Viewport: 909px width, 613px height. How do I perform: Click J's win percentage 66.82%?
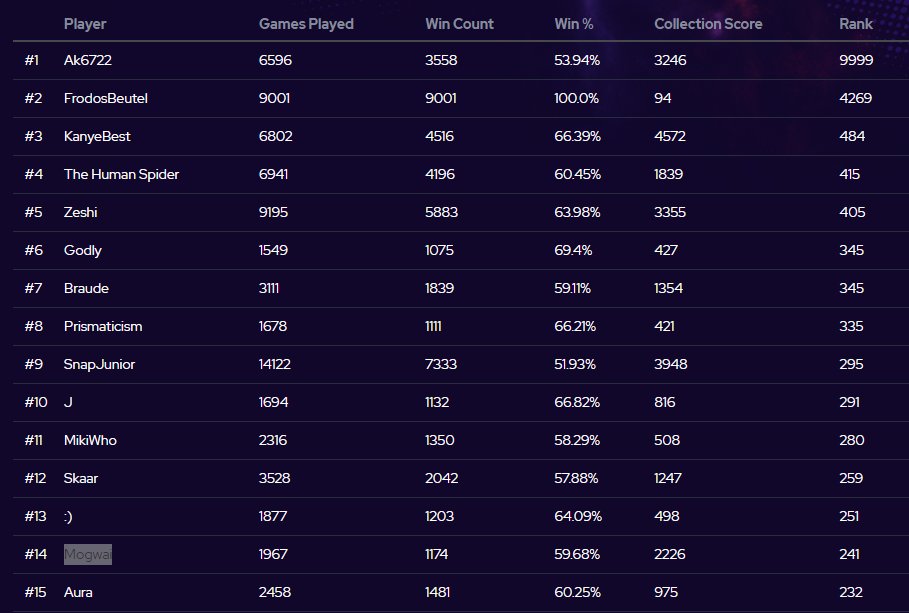577,402
